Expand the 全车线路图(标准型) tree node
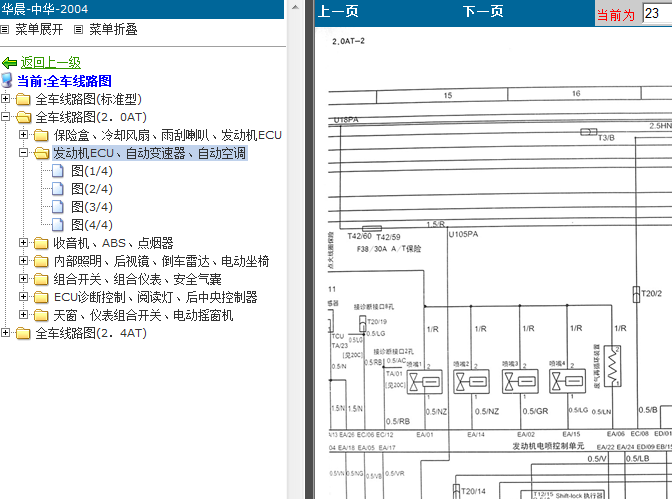 point(6,99)
